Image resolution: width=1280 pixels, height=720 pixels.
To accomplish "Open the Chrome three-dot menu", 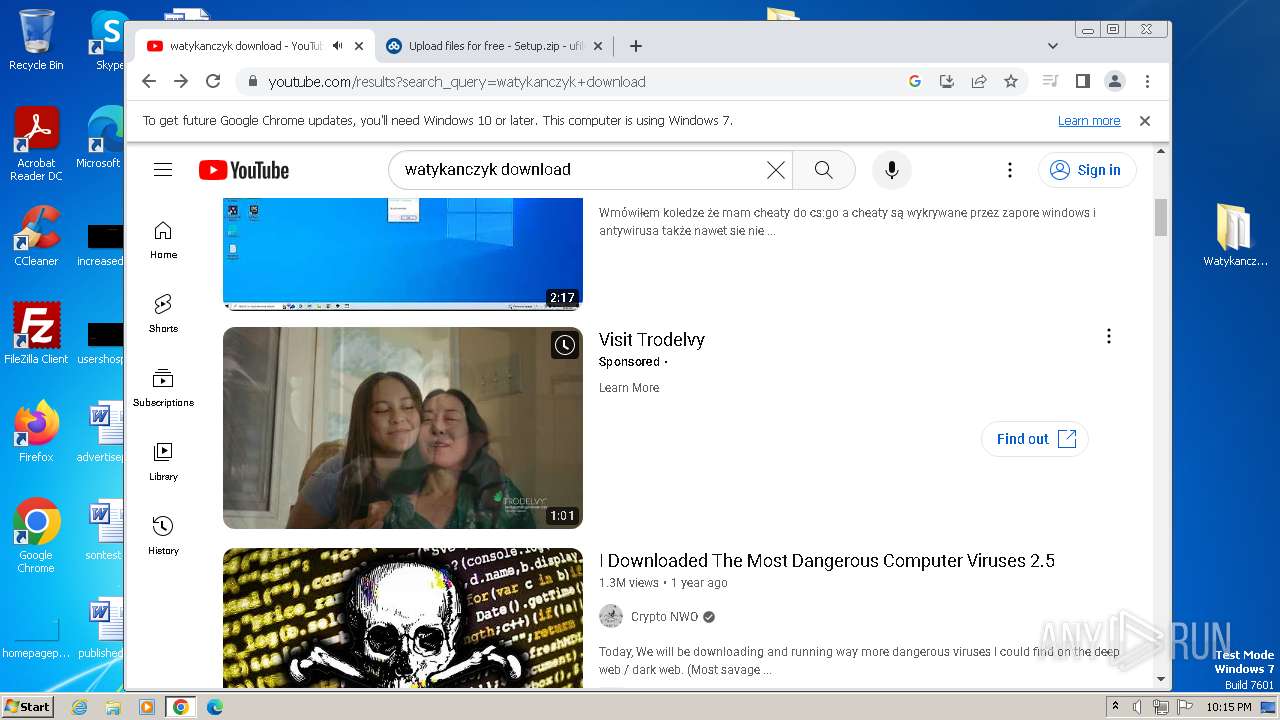I will point(1147,82).
